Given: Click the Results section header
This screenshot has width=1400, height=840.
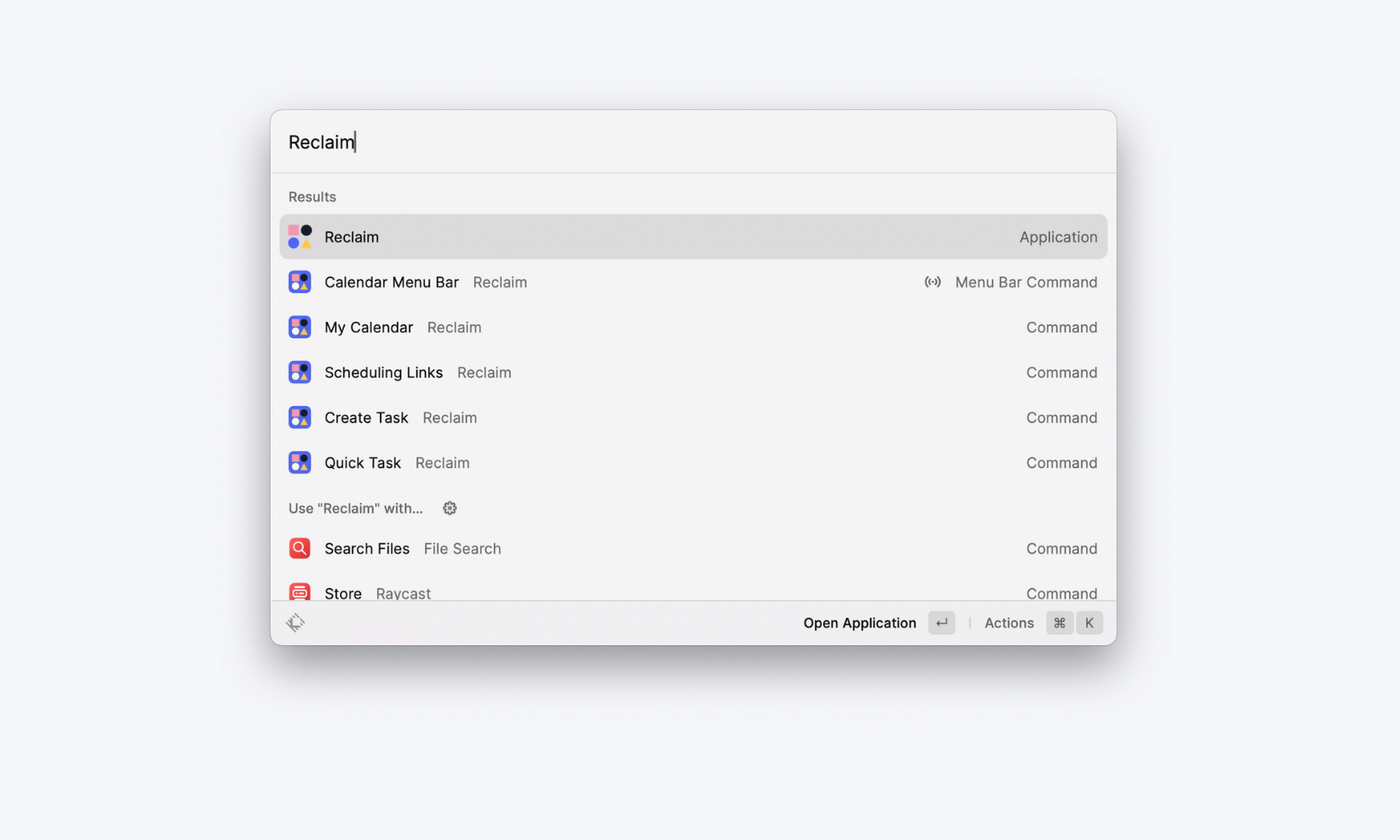Looking at the screenshot, I should tap(312, 196).
